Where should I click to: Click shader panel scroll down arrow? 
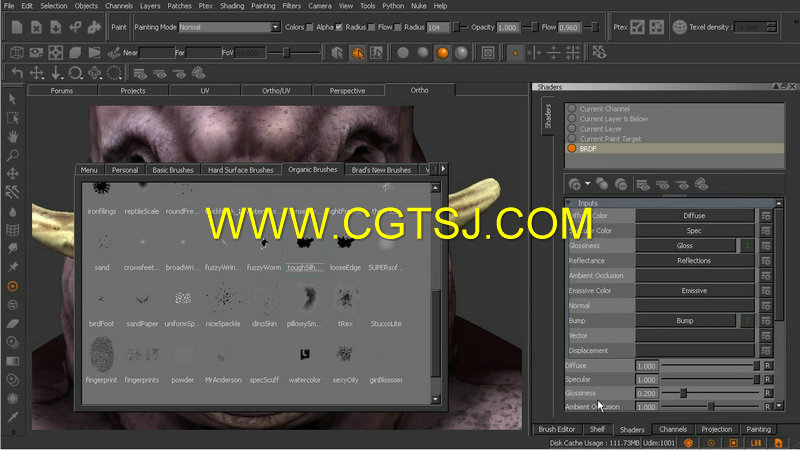pos(779,406)
